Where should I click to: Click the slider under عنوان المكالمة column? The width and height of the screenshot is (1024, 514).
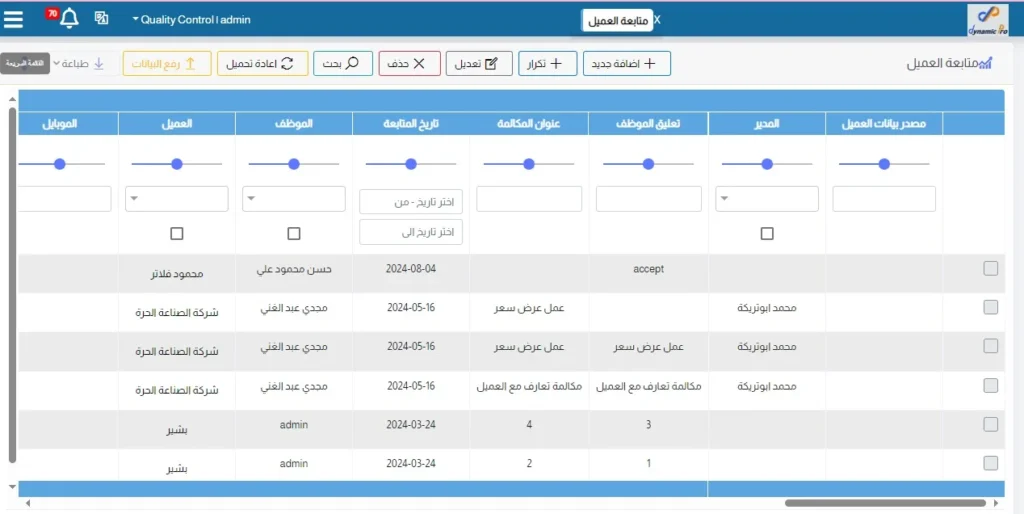coord(529,163)
